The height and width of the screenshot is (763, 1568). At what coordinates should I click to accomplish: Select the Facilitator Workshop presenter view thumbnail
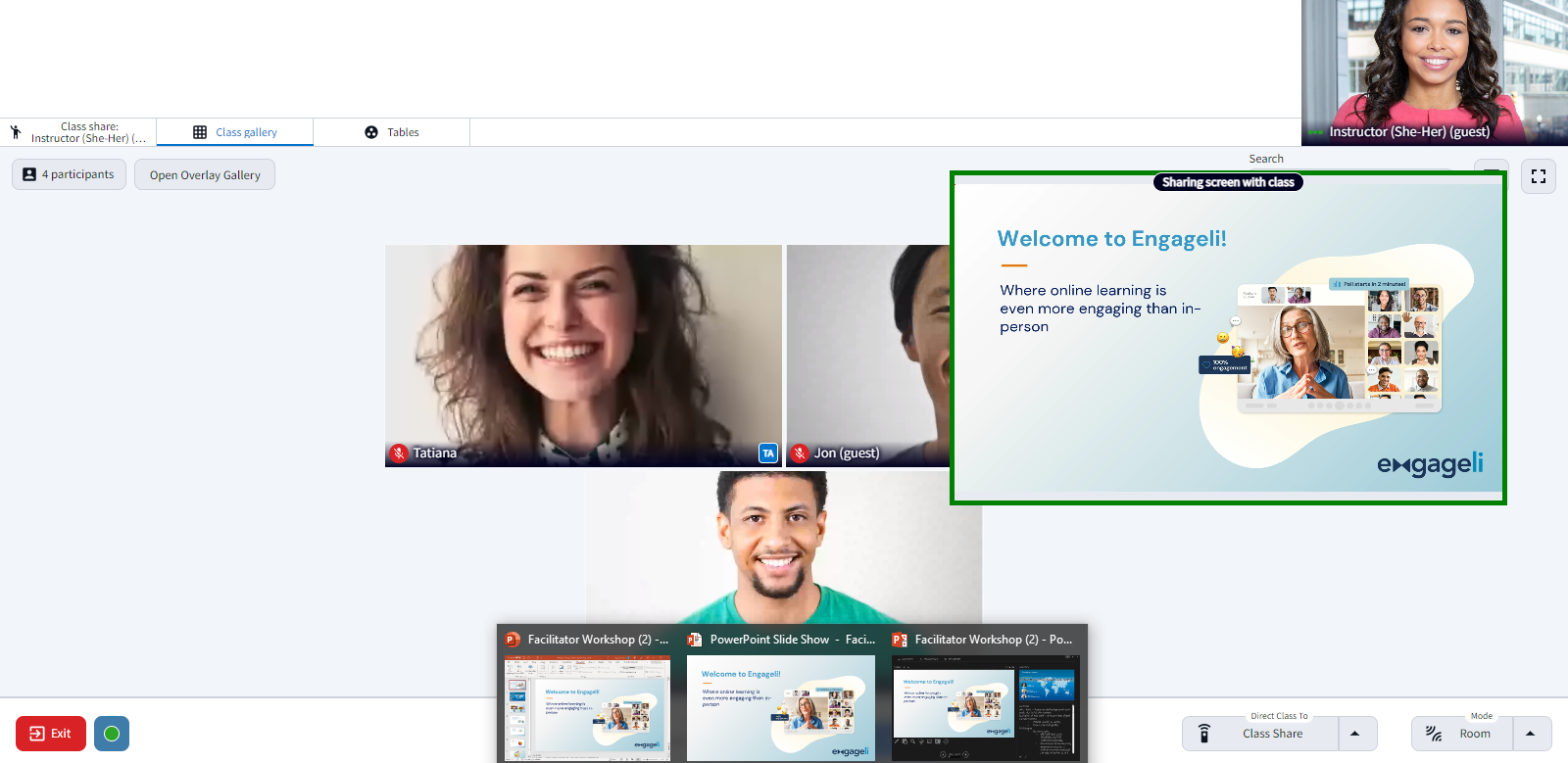985,707
